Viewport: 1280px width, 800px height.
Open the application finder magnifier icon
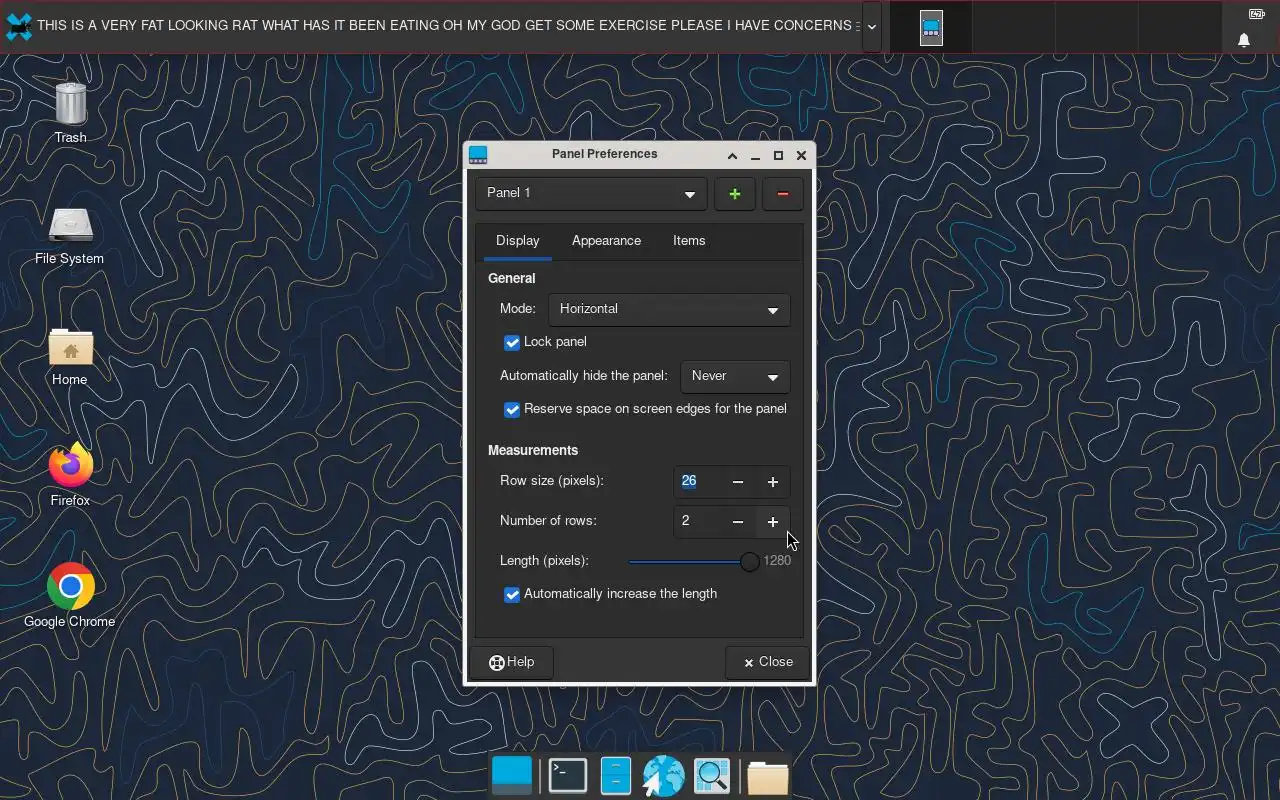coord(712,776)
